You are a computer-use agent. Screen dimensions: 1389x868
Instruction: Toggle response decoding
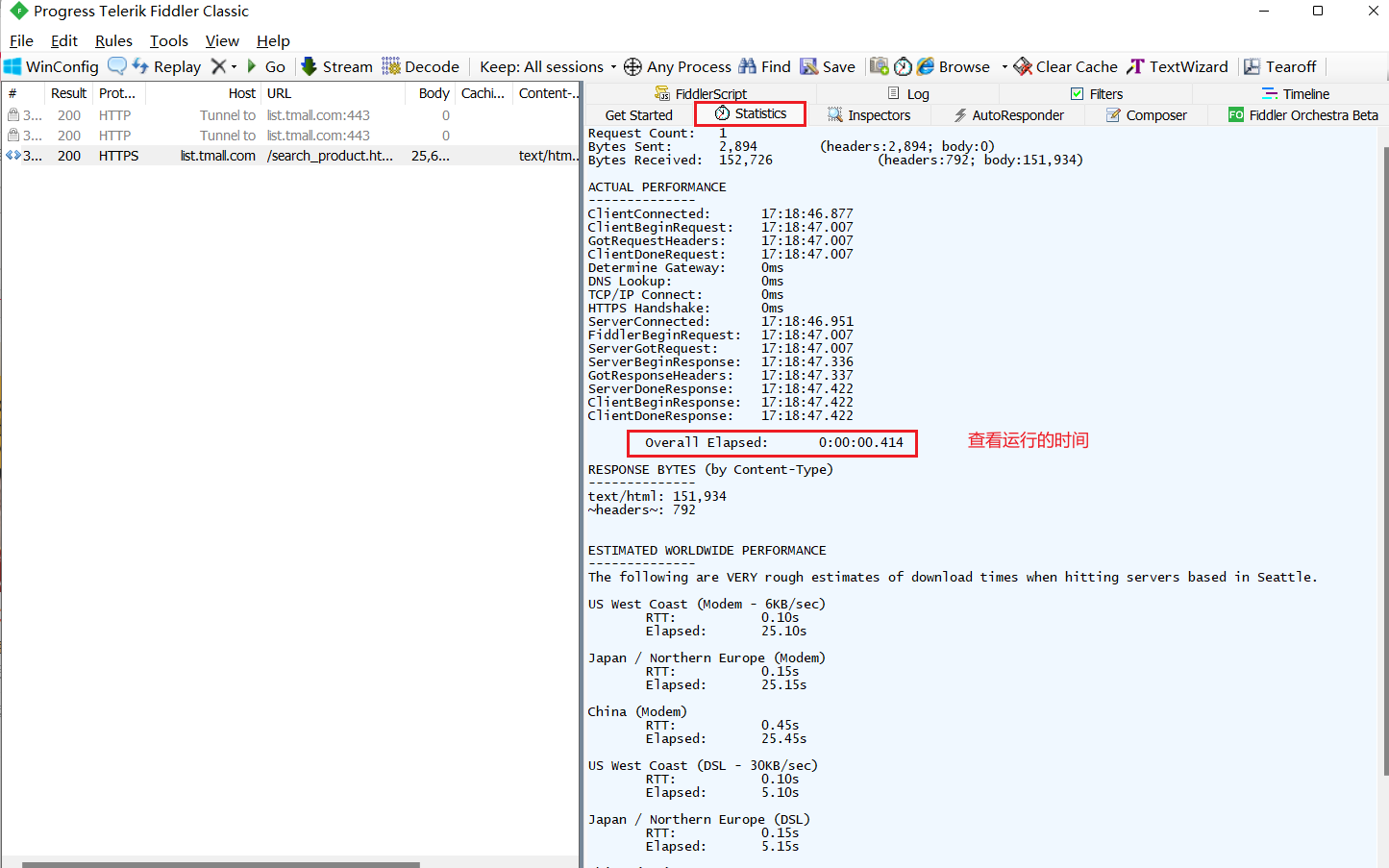pos(420,66)
